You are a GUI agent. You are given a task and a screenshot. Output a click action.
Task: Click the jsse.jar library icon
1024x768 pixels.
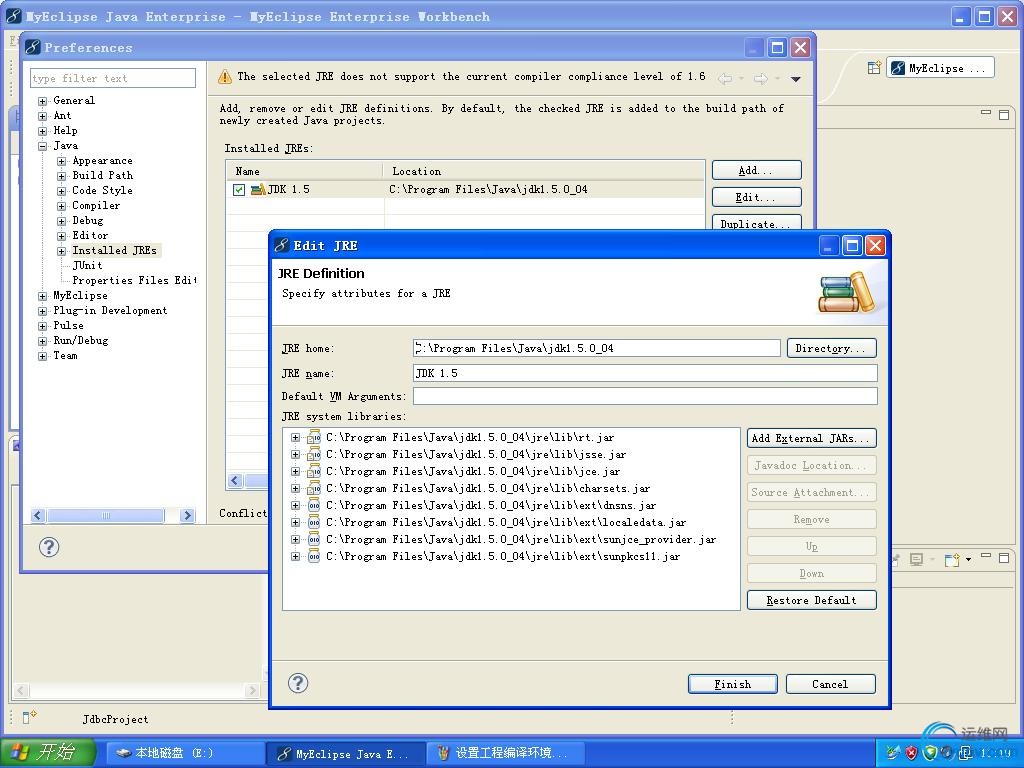[x=314, y=454]
